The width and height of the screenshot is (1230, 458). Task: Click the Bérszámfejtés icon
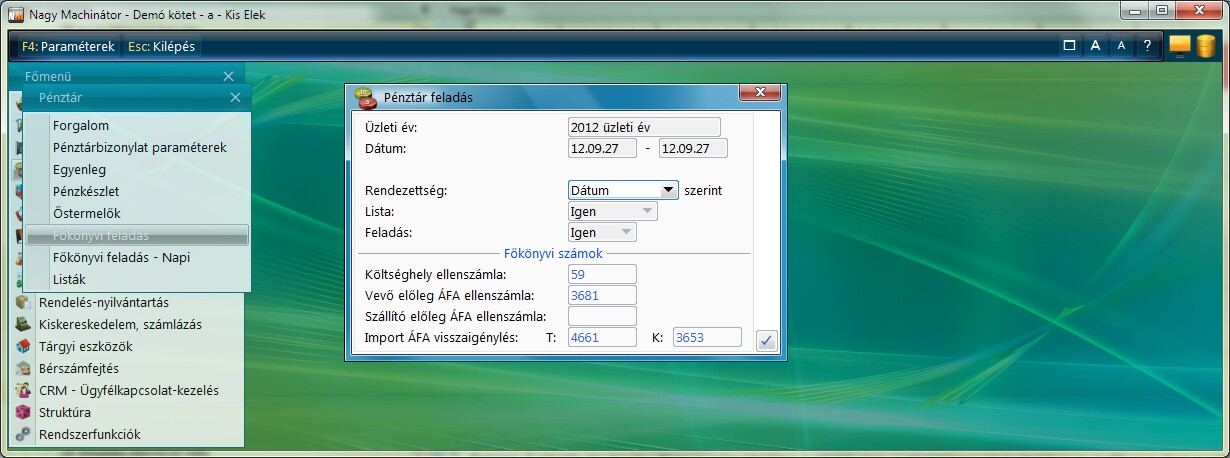23,368
